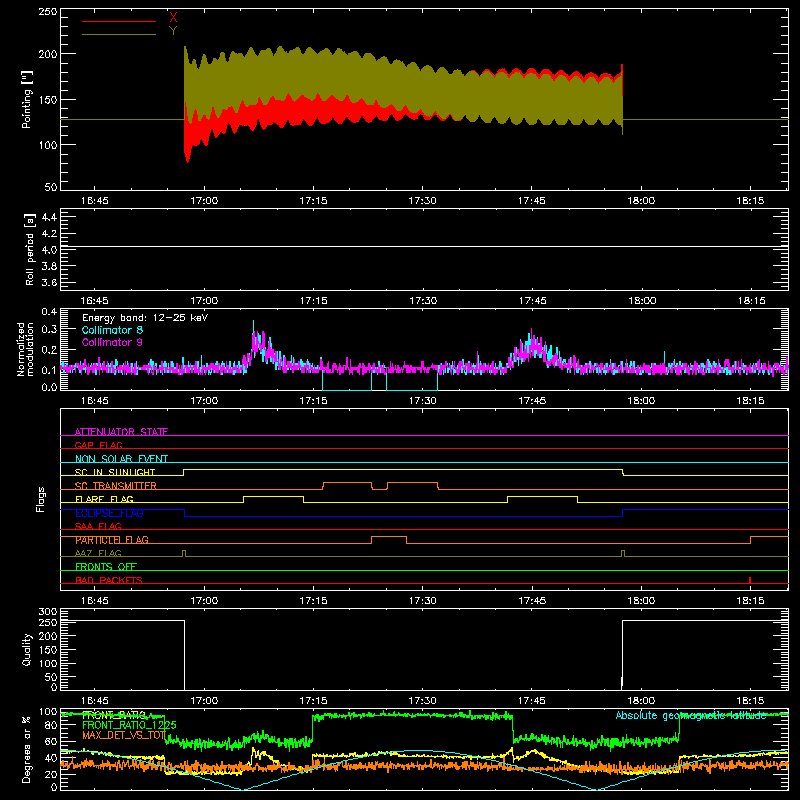
Task: Click the white roll period line at 4.0
Action: [424, 246]
